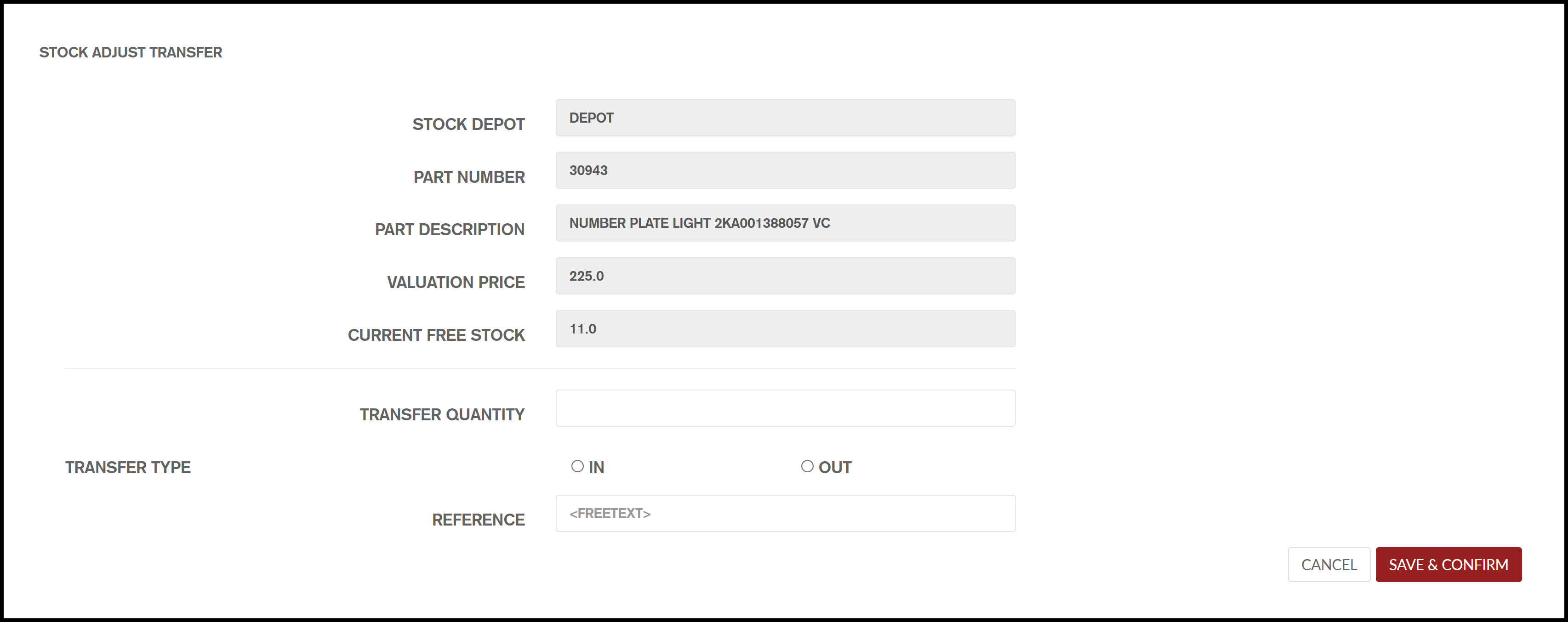Click the Reference label
This screenshot has height=622, width=1568.
point(478,520)
